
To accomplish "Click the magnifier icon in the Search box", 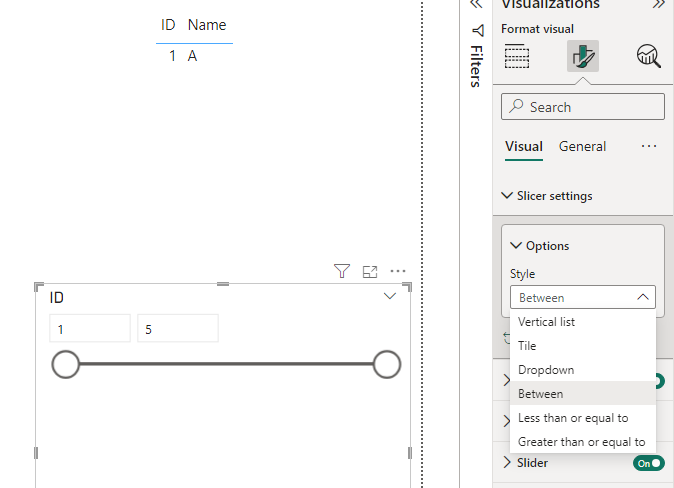I will 516,106.
